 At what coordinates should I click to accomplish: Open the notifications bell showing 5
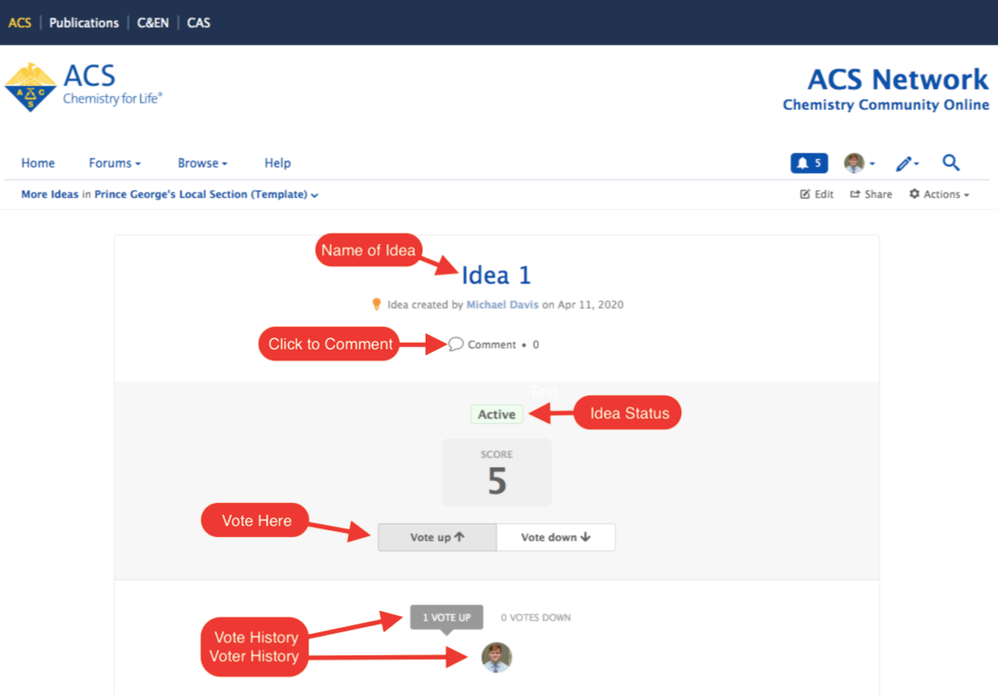click(x=808, y=163)
